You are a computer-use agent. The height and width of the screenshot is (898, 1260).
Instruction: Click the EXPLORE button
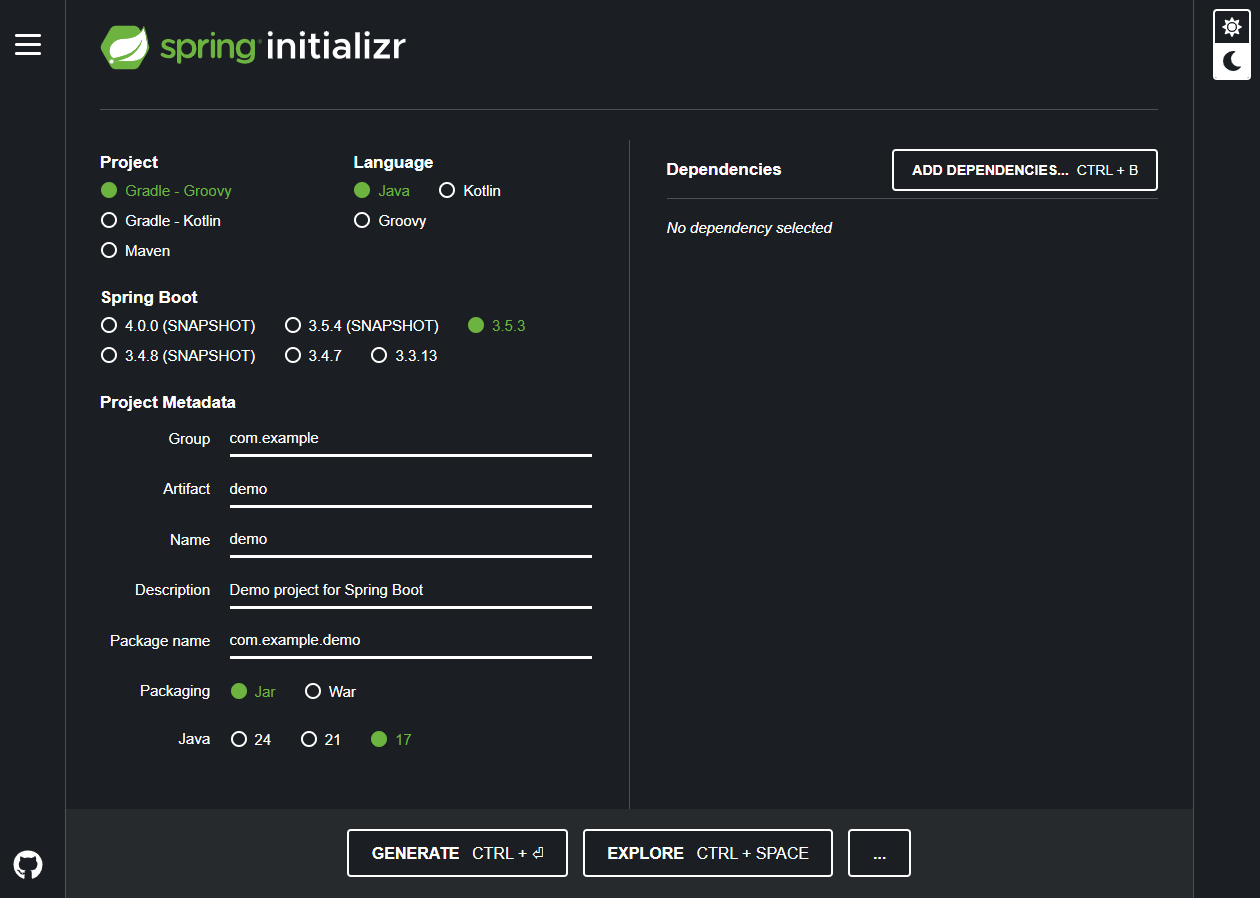click(x=708, y=853)
